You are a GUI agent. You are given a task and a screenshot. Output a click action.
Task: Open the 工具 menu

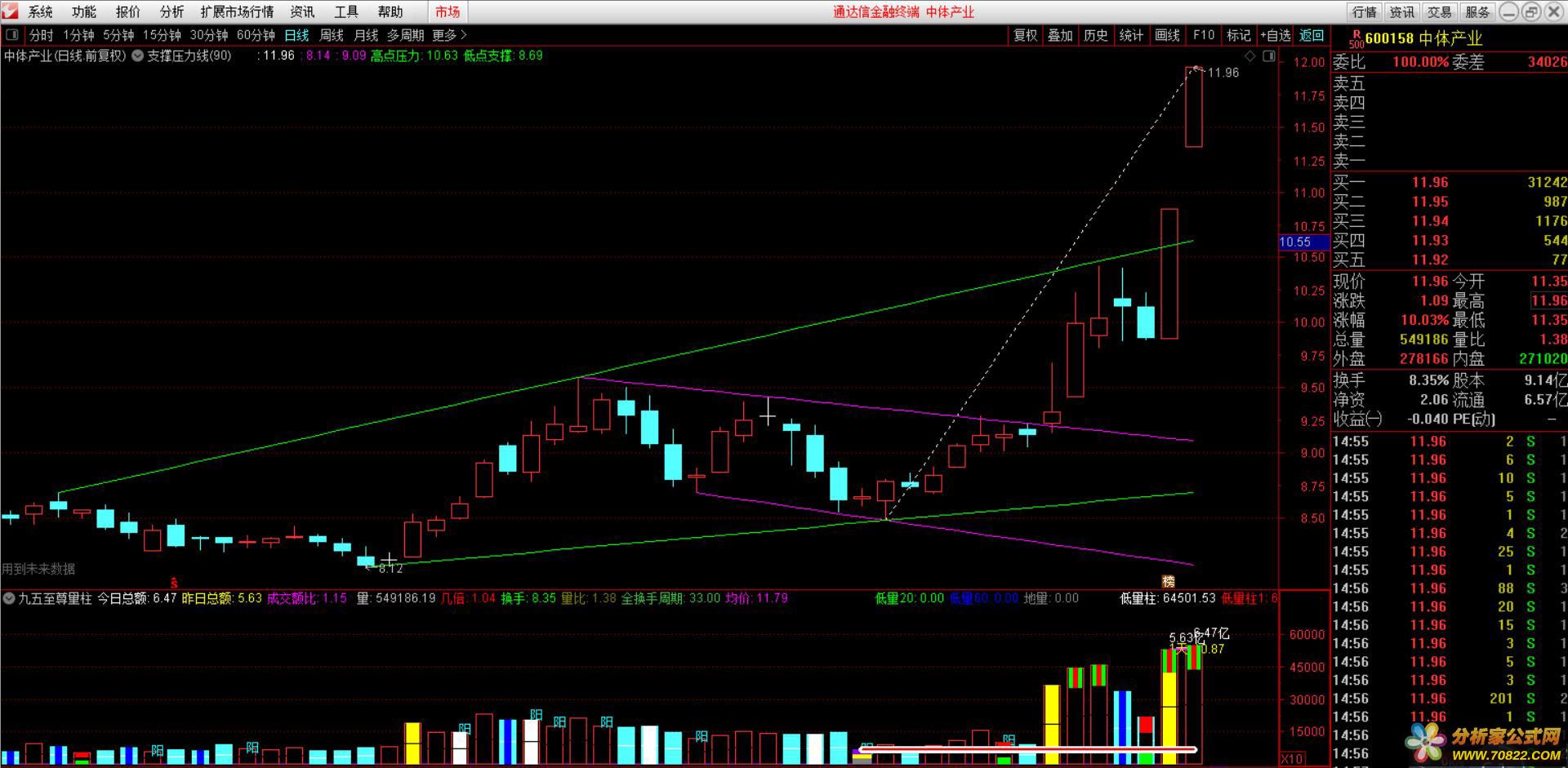pos(346,11)
